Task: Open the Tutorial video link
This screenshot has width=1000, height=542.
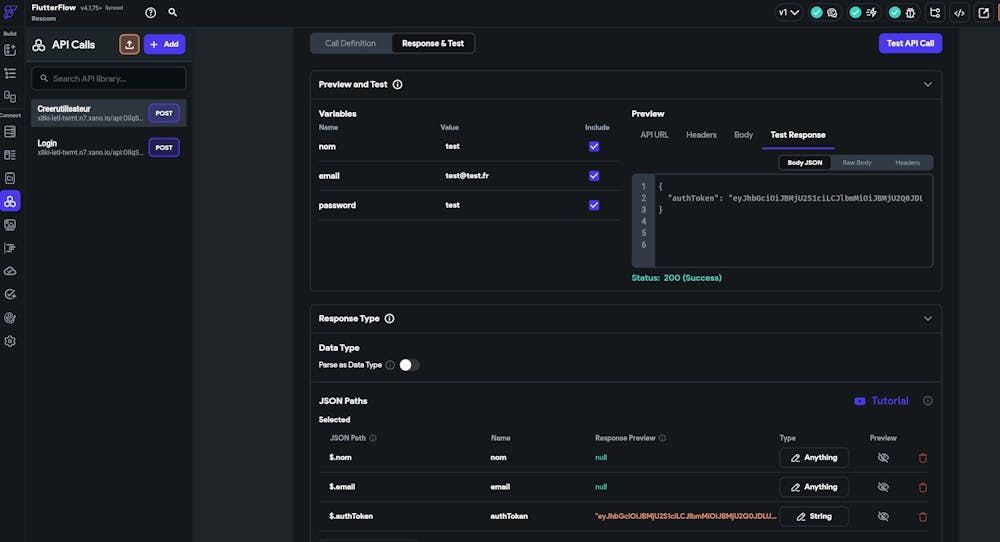Action: [x=881, y=401]
